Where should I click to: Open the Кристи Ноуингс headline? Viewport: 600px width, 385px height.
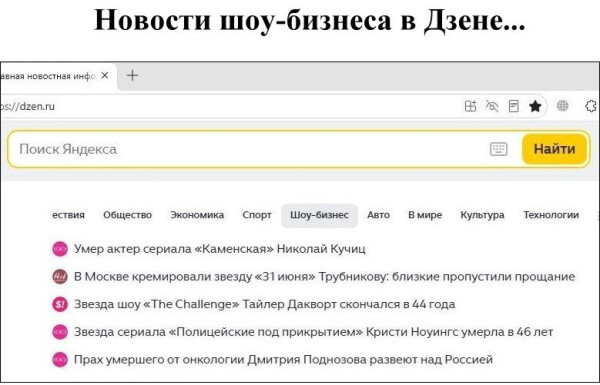coord(313,332)
